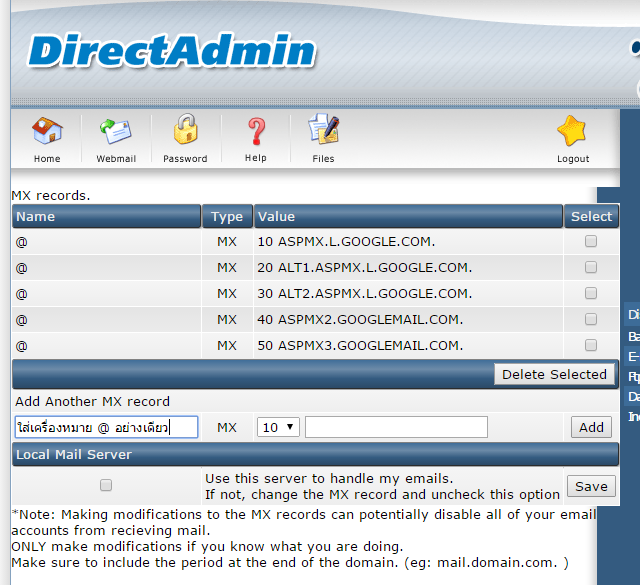The width and height of the screenshot is (640, 585).
Task: Click the MX type in the ALT1.ASPMX.L.GOOGLE.COM. row
Action: pyautogui.click(x=227, y=268)
